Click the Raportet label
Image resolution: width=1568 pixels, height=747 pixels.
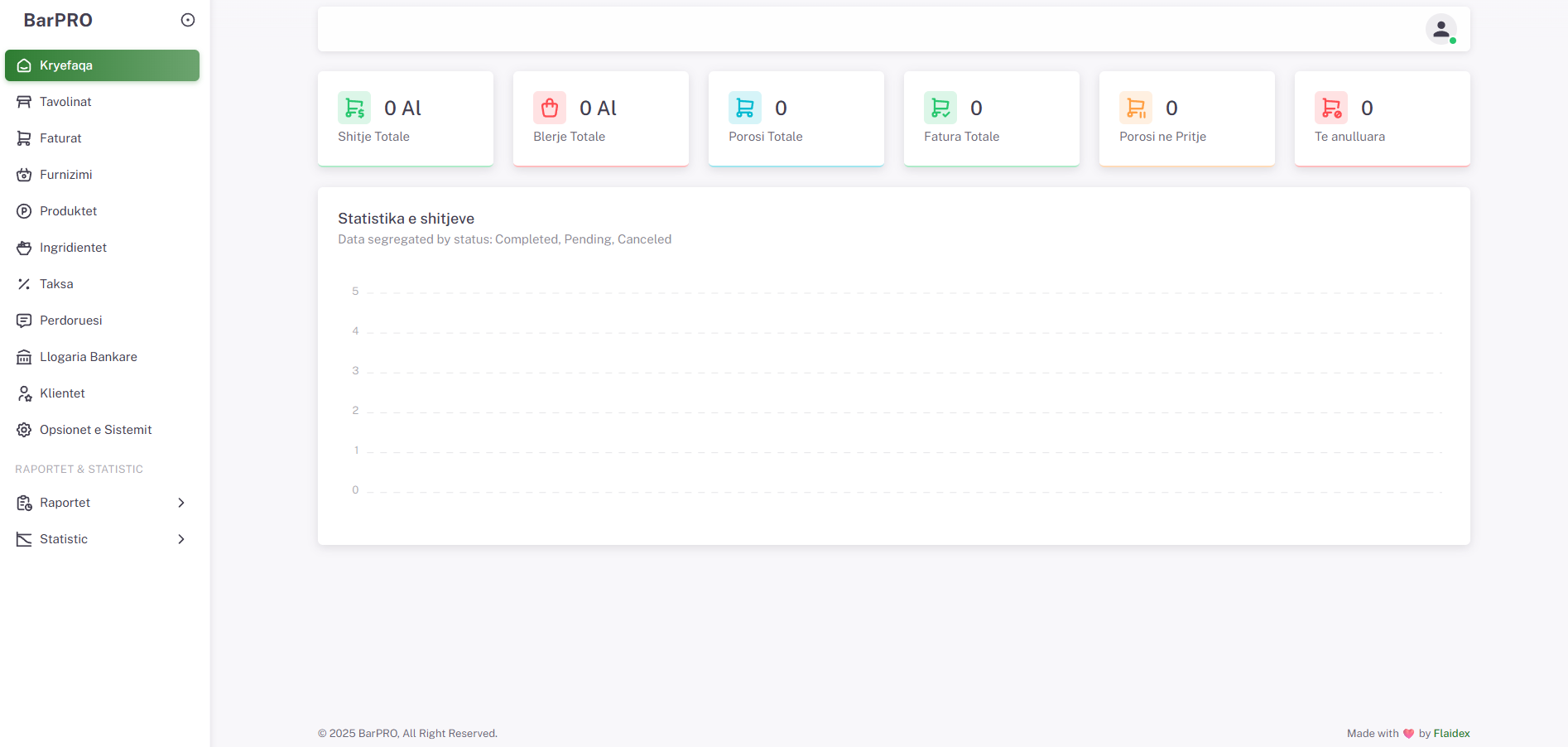tap(65, 503)
